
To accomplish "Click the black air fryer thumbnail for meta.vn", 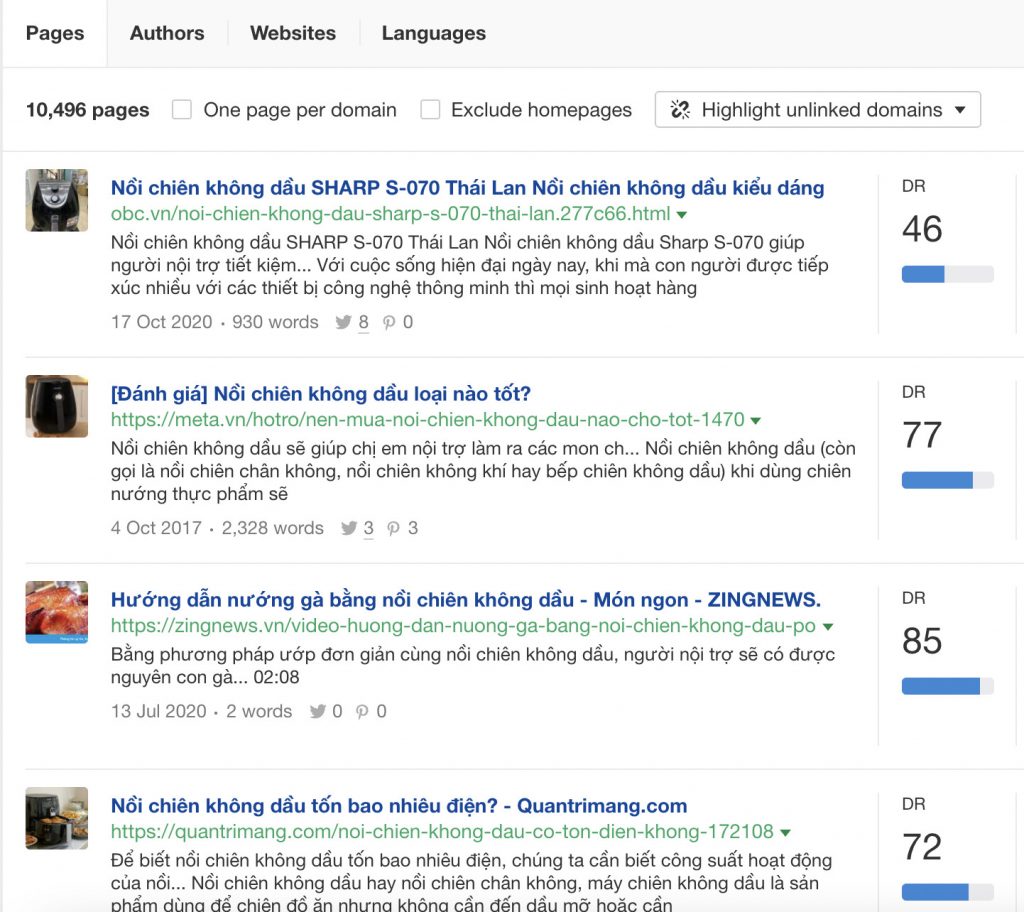I will click(57, 406).
